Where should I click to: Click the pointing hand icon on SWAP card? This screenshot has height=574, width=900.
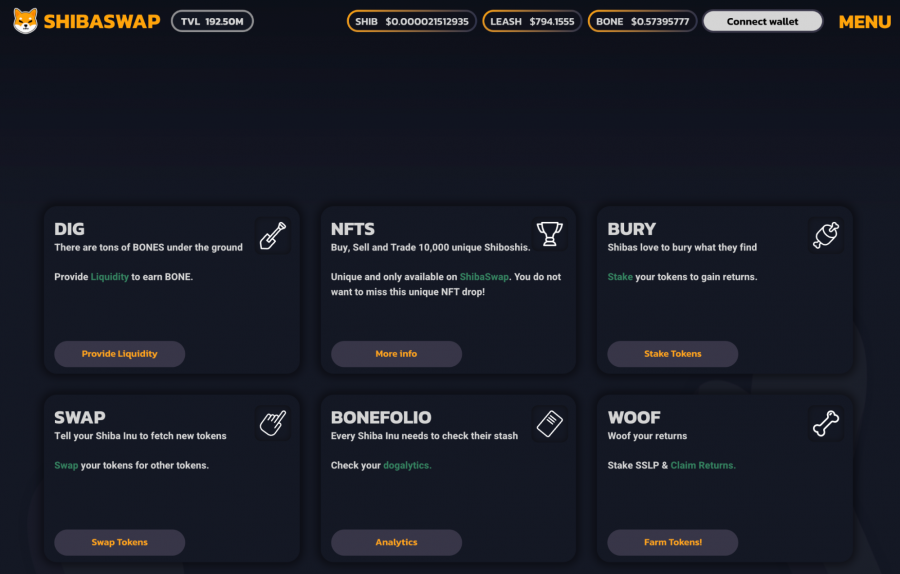(273, 424)
